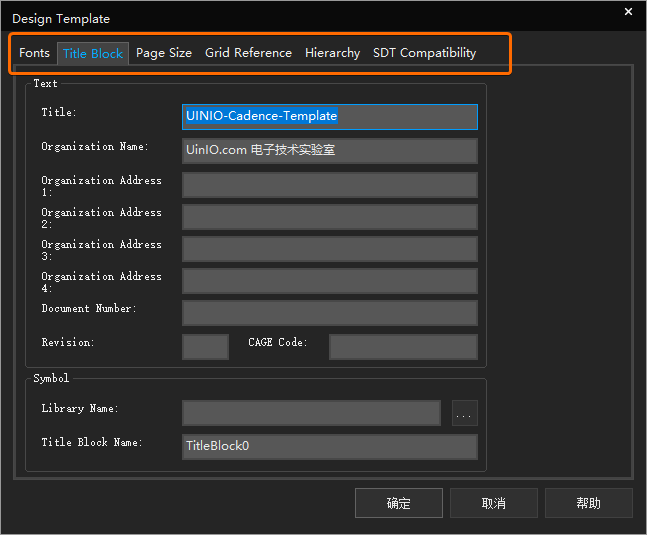
Task: Select the Title Block tab
Action: [x=93, y=54]
